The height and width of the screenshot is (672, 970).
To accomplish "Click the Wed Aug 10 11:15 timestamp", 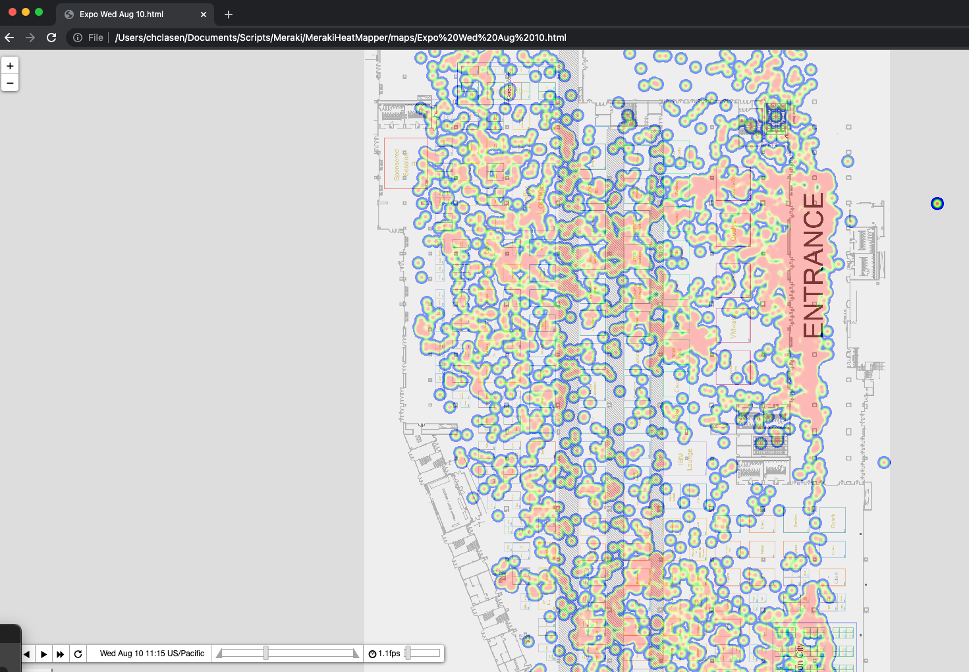I will point(151,653).
